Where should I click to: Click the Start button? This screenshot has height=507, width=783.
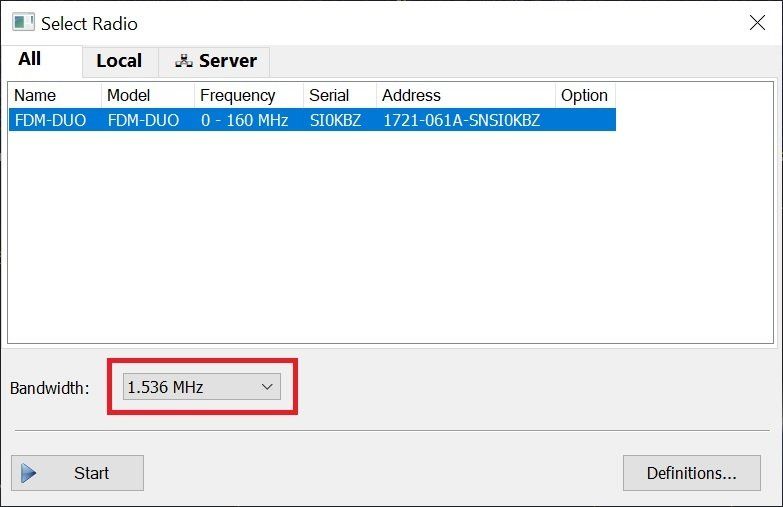[x=77, y=473]
